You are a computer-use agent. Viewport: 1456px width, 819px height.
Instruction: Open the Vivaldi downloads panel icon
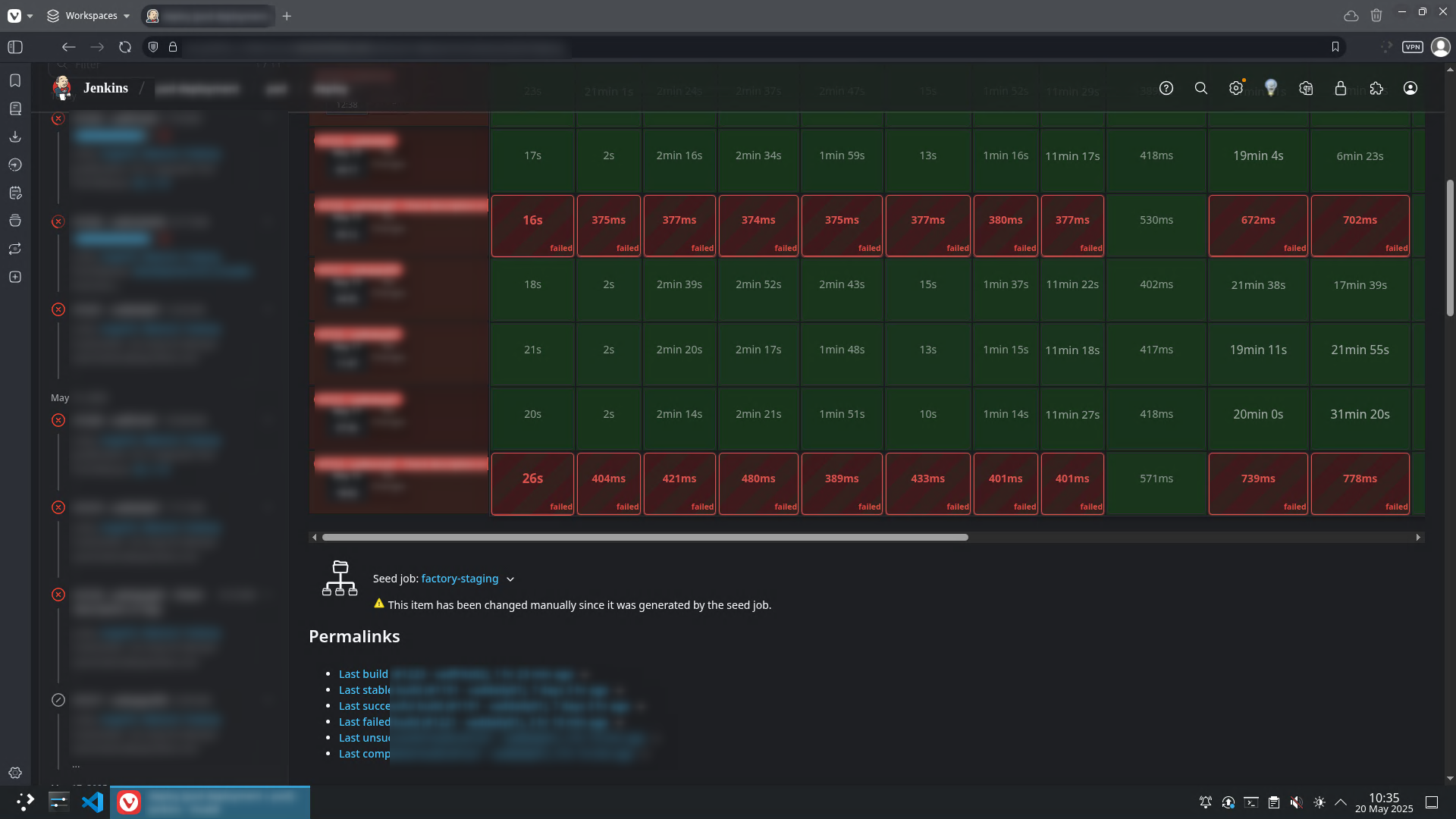tap(15, 136)
